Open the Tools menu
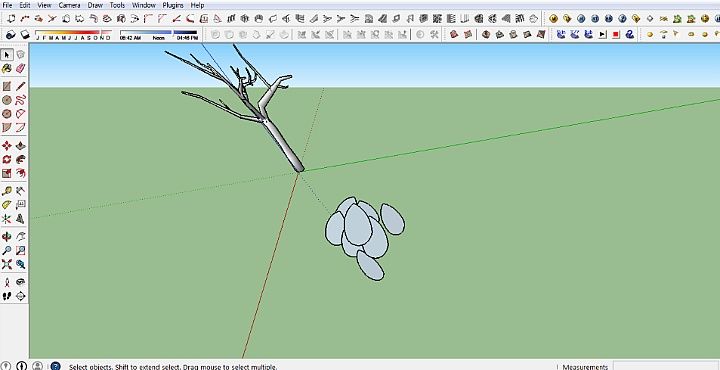 [117, 5]
